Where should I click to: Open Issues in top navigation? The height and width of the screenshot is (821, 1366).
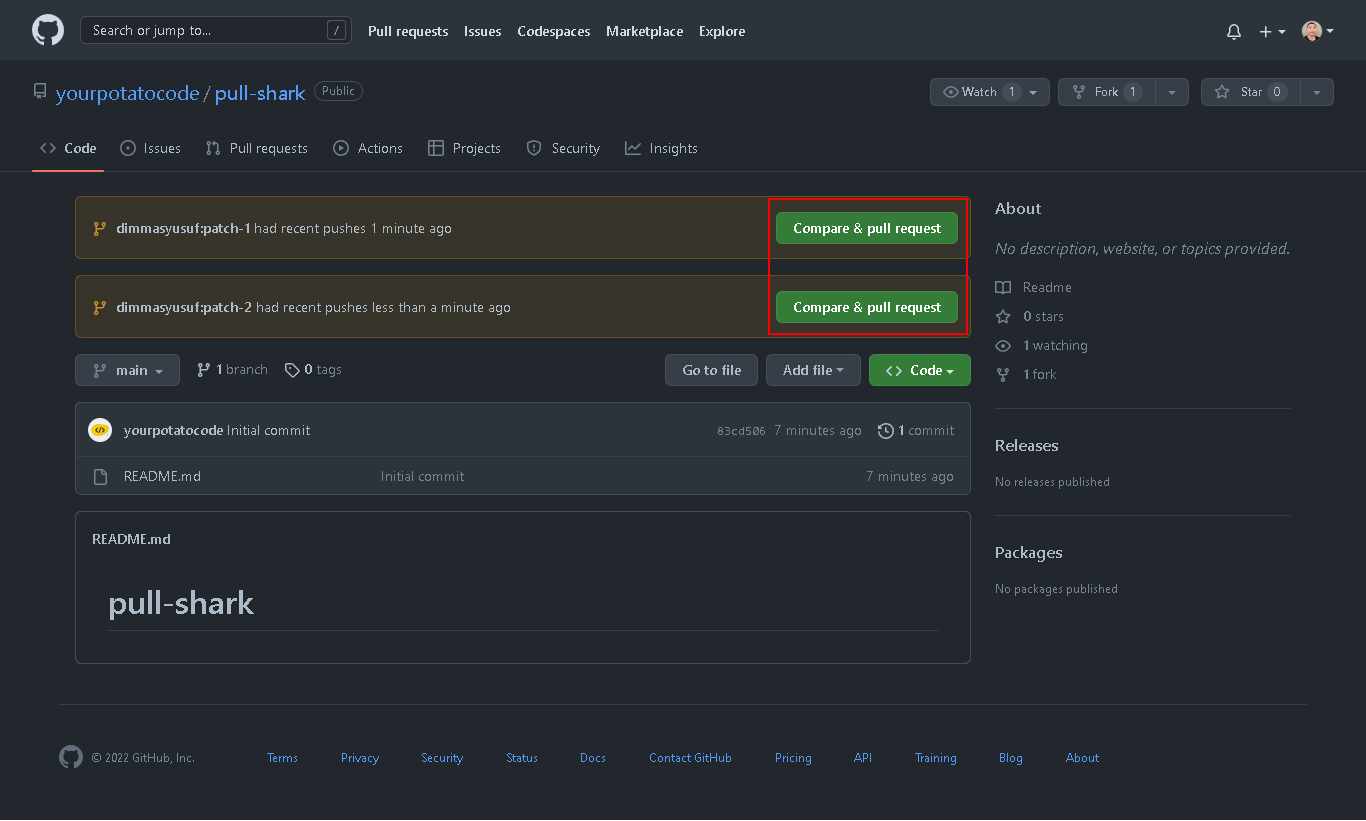pyautogui.click(x=482, y=31)
